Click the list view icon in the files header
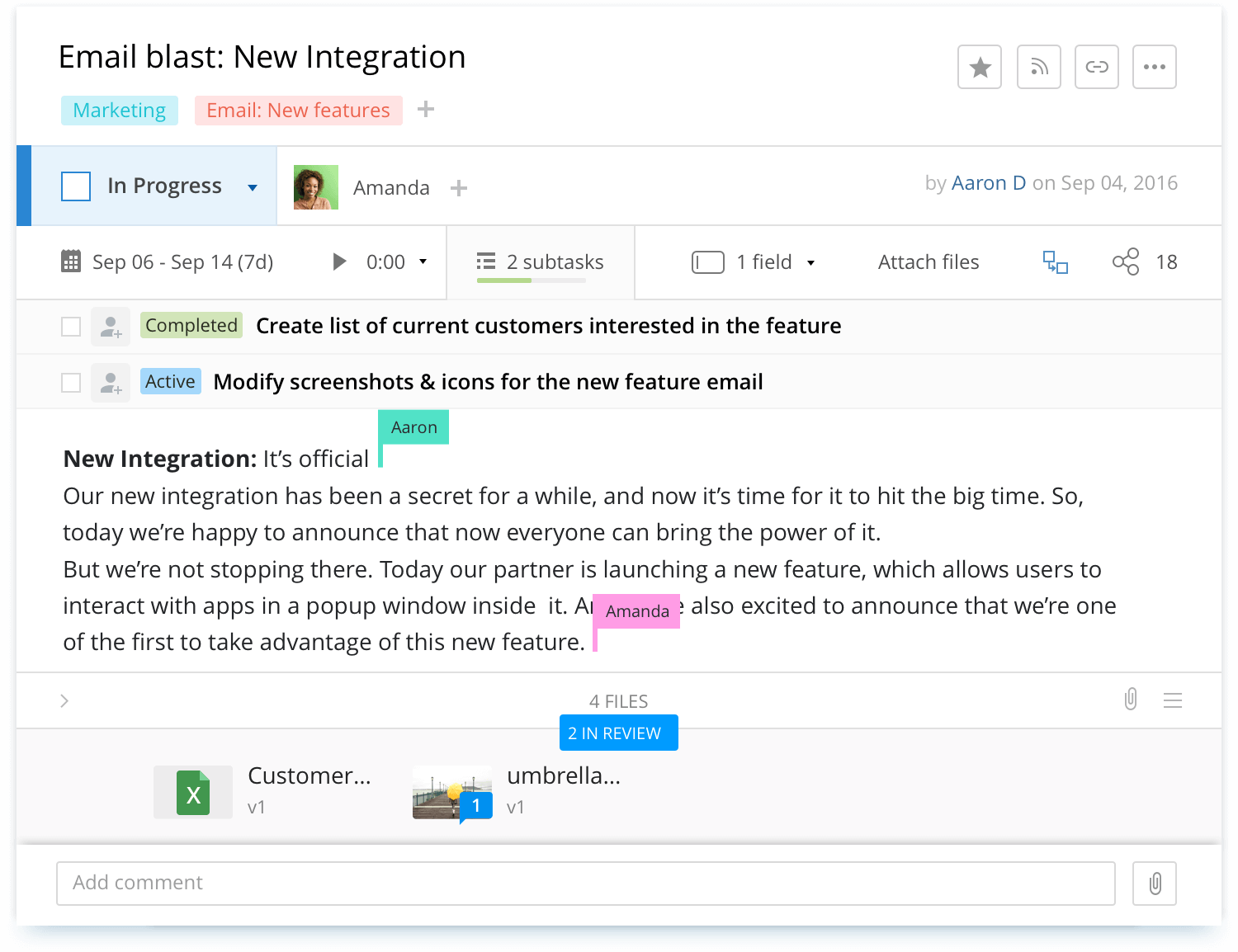The width and height of the screenshot is (1238, 952). click(1173, 700)
